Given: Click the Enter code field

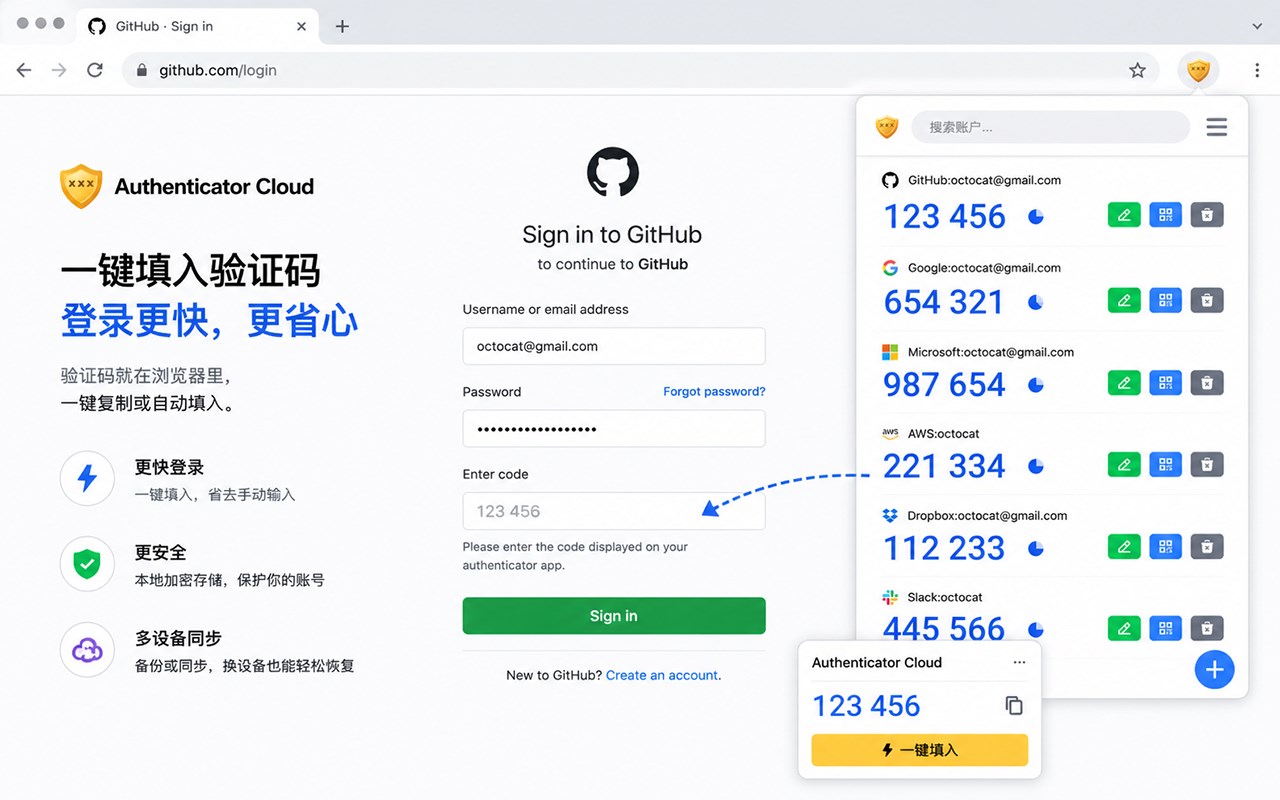Looking at the screenshot, I should (x=614, y=511).
